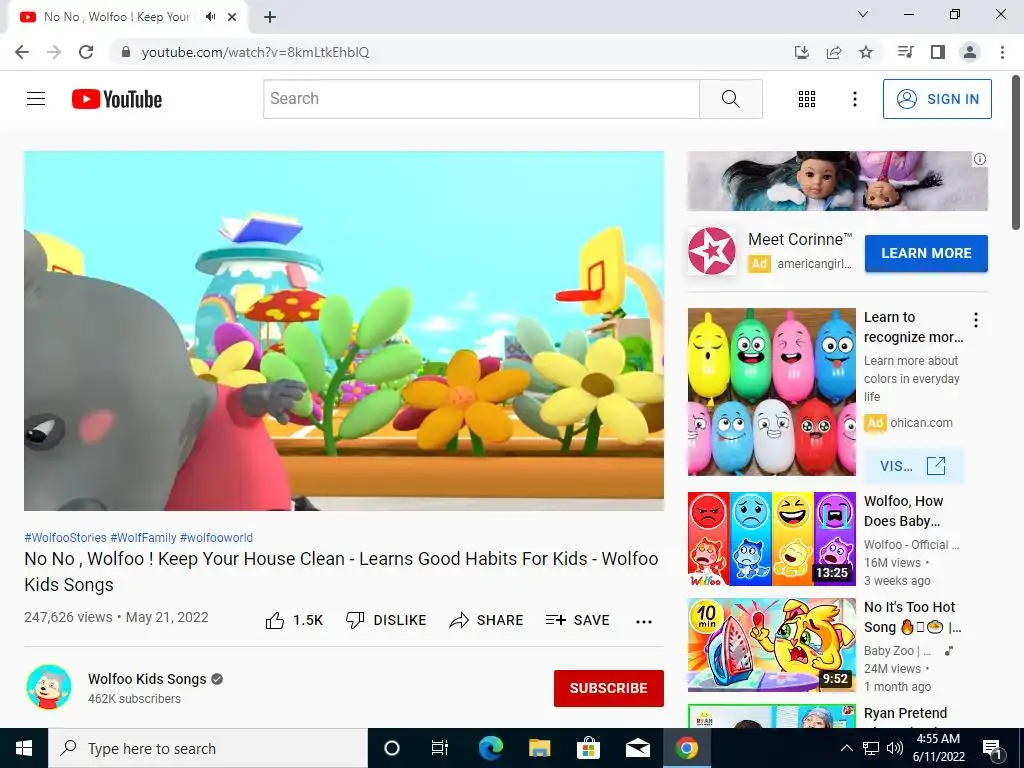This screenshot has height=768, width=1024.
Task: Share this page icon in address bar
Action: click(834, 52)
